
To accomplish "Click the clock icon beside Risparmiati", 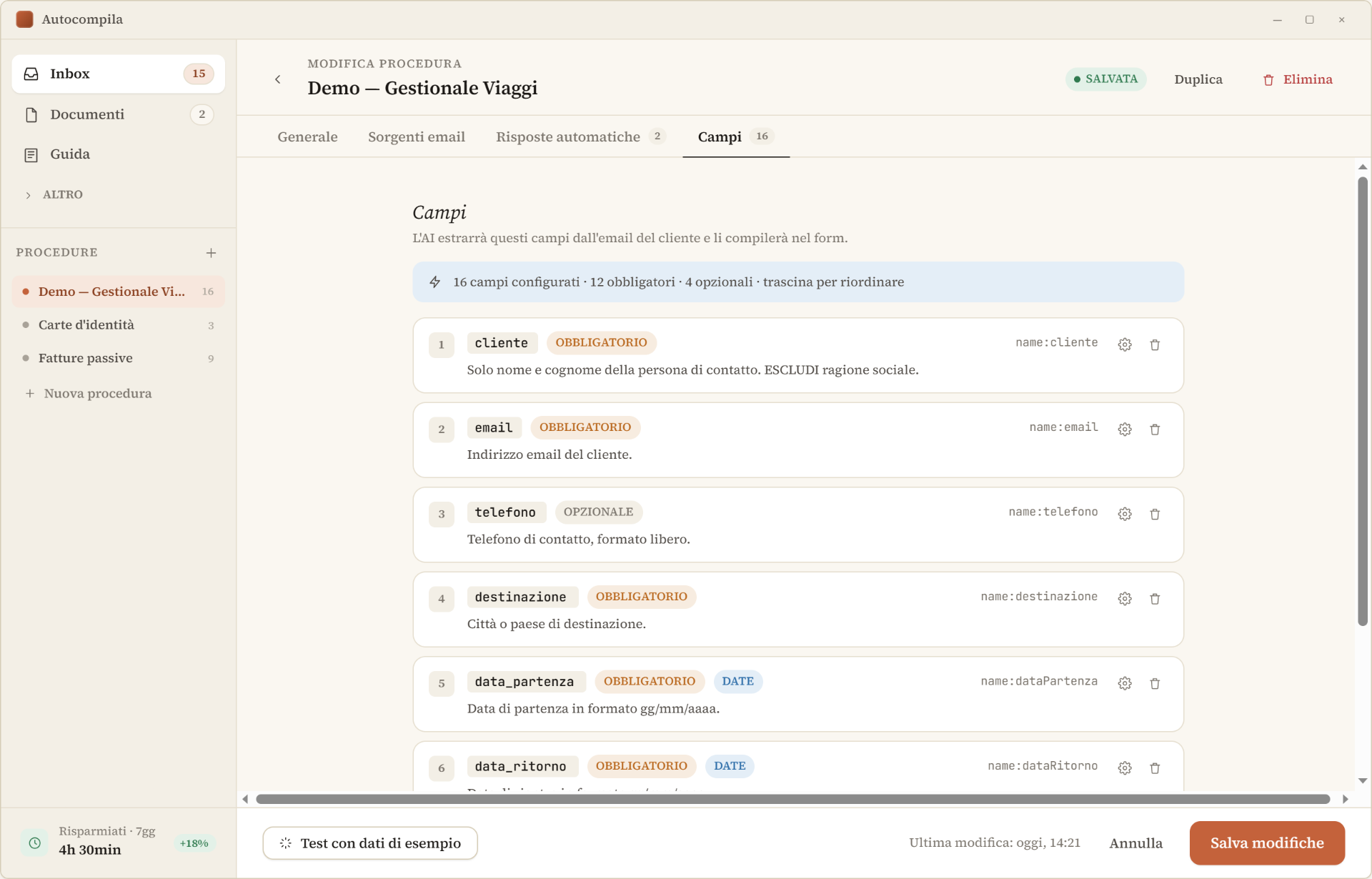I will coord(34,843).
